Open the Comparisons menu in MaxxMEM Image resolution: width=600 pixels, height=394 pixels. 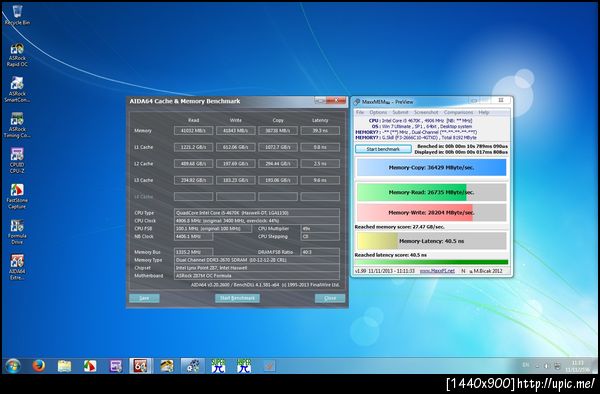coord(458,112)
